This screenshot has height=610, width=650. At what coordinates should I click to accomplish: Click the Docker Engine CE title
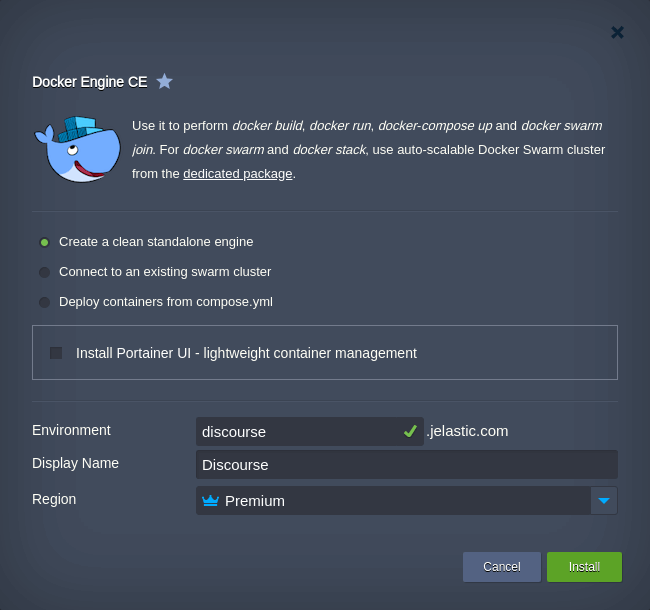[x=90, y=82]
